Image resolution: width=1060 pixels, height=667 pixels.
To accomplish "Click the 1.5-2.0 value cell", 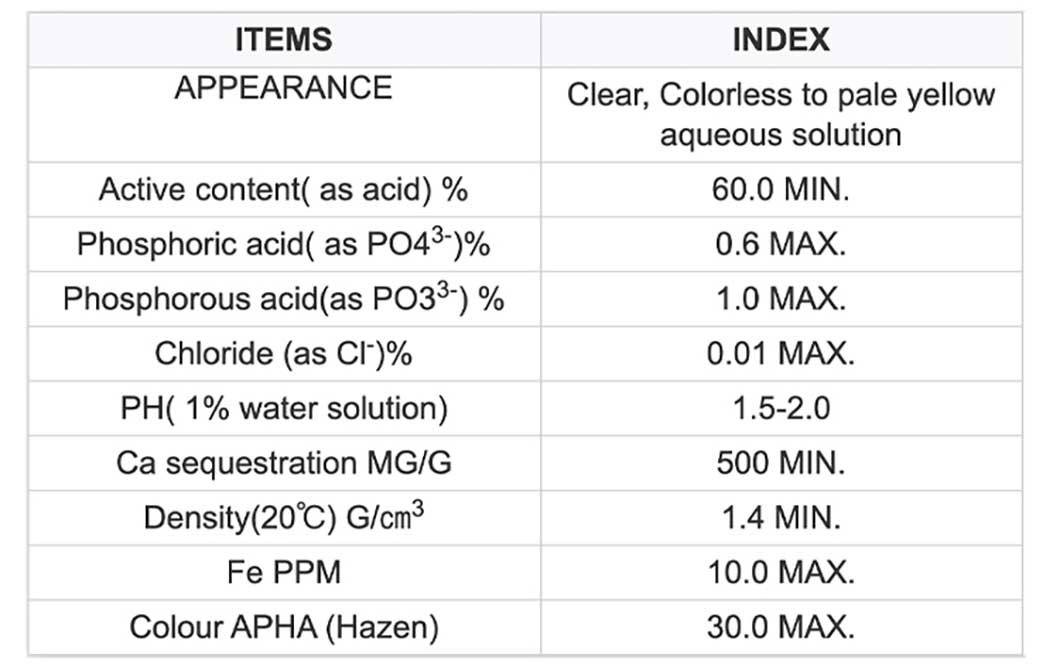I will pos(781,409).
